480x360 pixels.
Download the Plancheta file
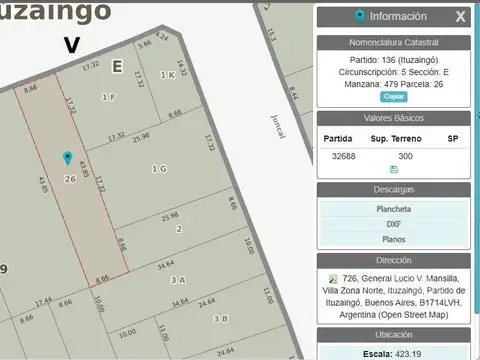point(394,209)
